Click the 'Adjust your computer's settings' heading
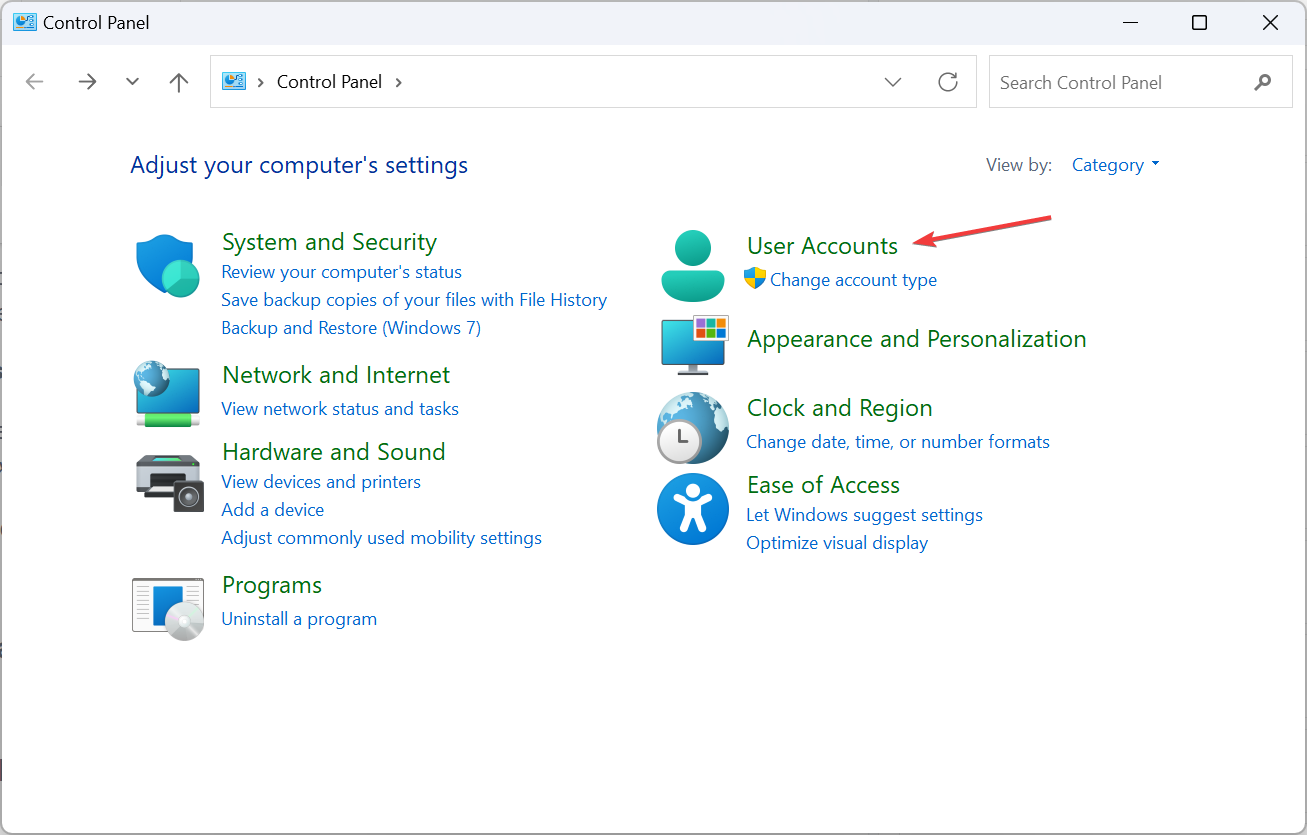 299,165
